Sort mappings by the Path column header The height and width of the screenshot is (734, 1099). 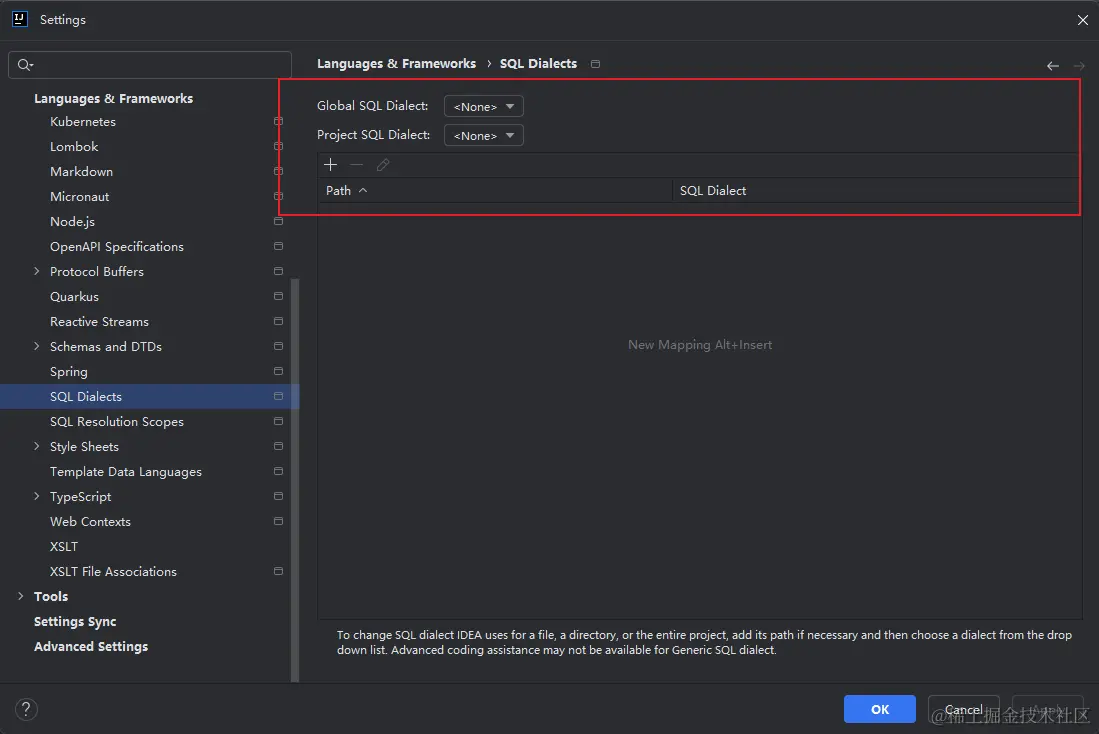340,190
